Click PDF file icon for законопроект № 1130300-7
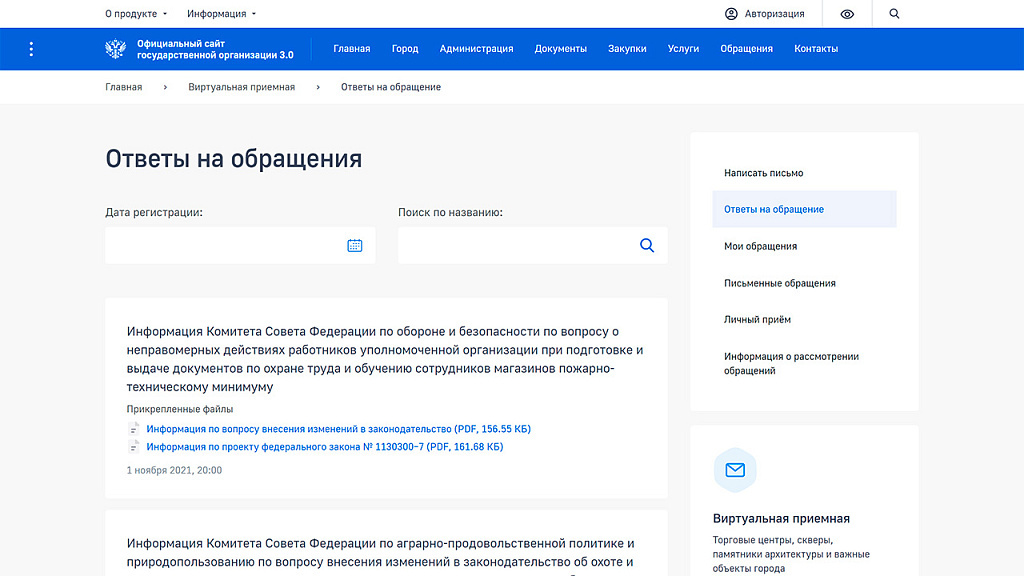This screenshot has height=576, width=1024. click(134, 447)
